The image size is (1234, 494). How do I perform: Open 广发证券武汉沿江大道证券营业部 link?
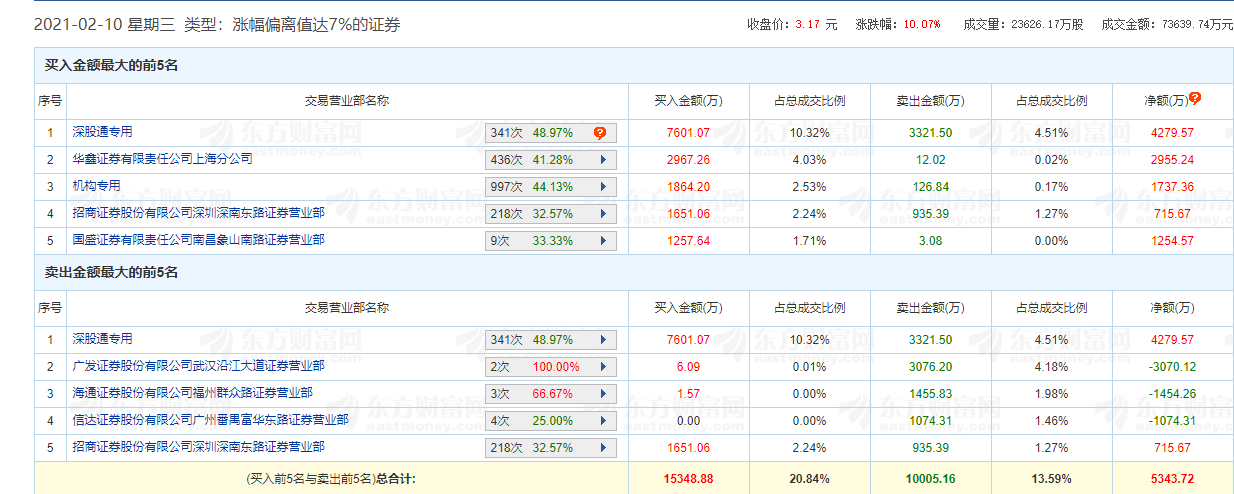198,366
